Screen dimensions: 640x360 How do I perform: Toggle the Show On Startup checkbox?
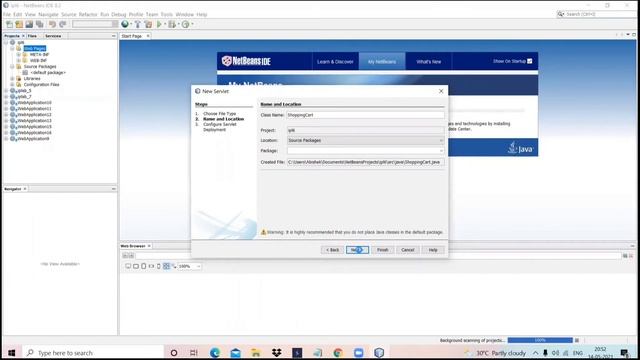tap(529, 61)
